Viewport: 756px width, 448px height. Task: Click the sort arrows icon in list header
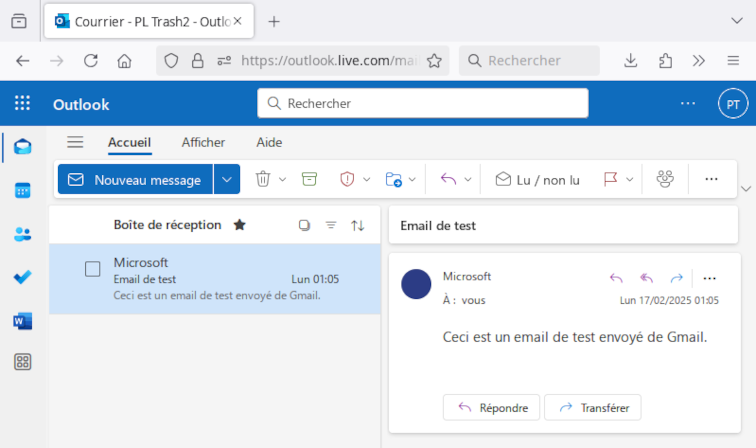click(x=357, y=225)
